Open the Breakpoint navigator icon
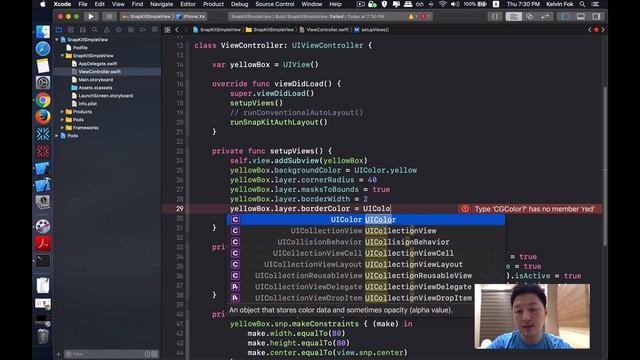 (x=142, y=30)
